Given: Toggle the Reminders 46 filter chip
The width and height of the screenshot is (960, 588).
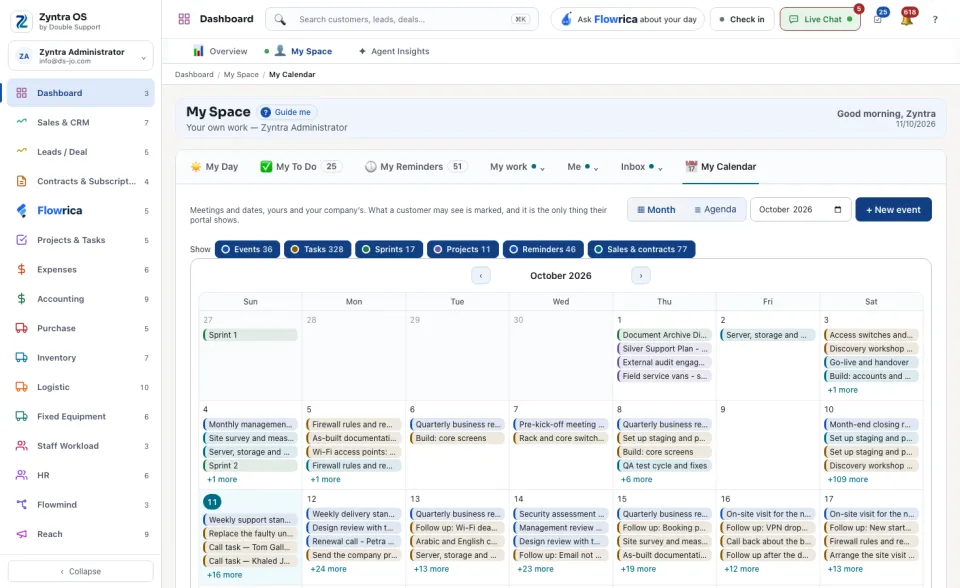Looking at the screenshot, I should (x=543, y=249).
